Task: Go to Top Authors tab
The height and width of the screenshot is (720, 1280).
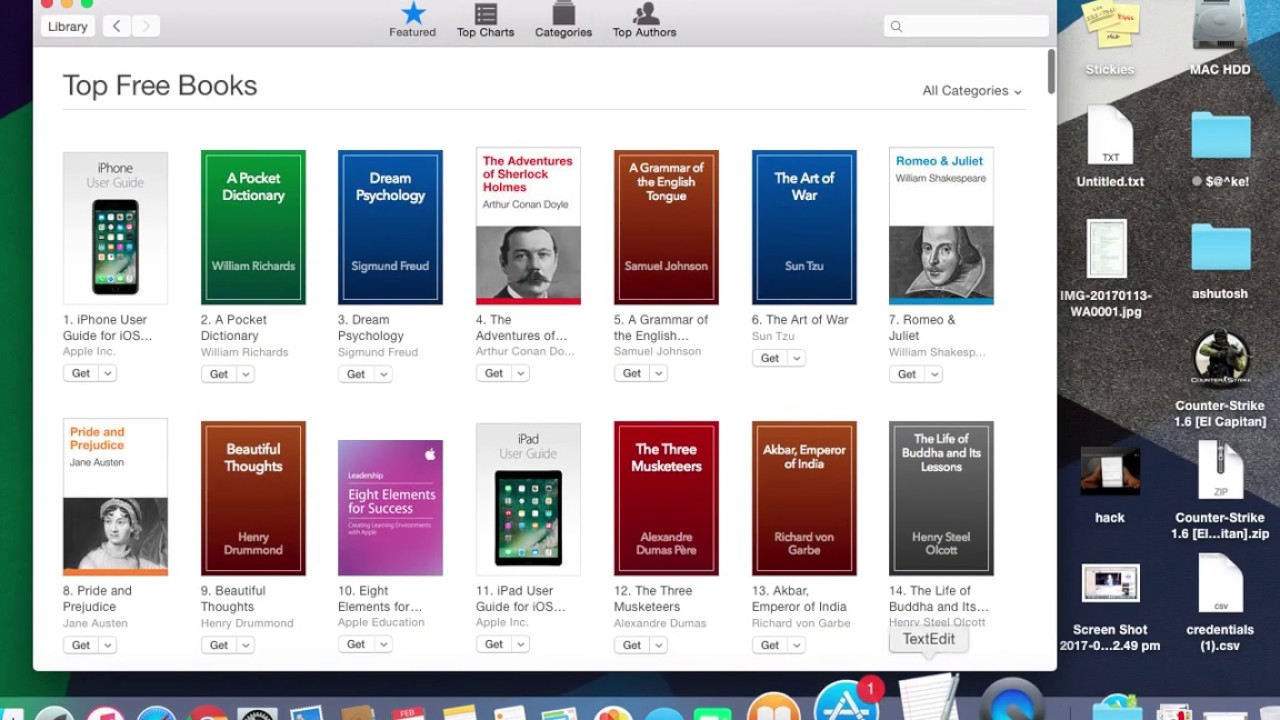Action: [644, 20]
